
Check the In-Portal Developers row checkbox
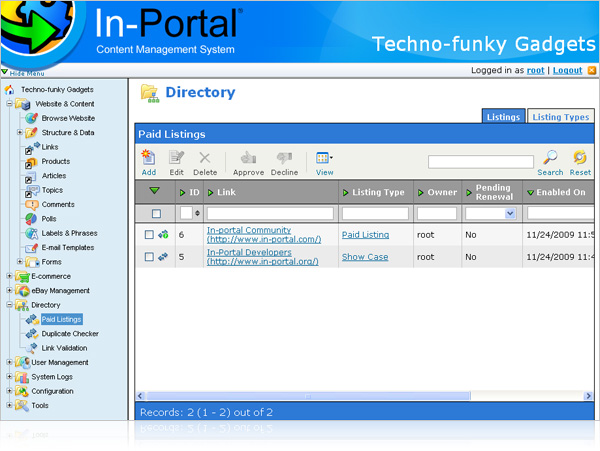(149, 257)
